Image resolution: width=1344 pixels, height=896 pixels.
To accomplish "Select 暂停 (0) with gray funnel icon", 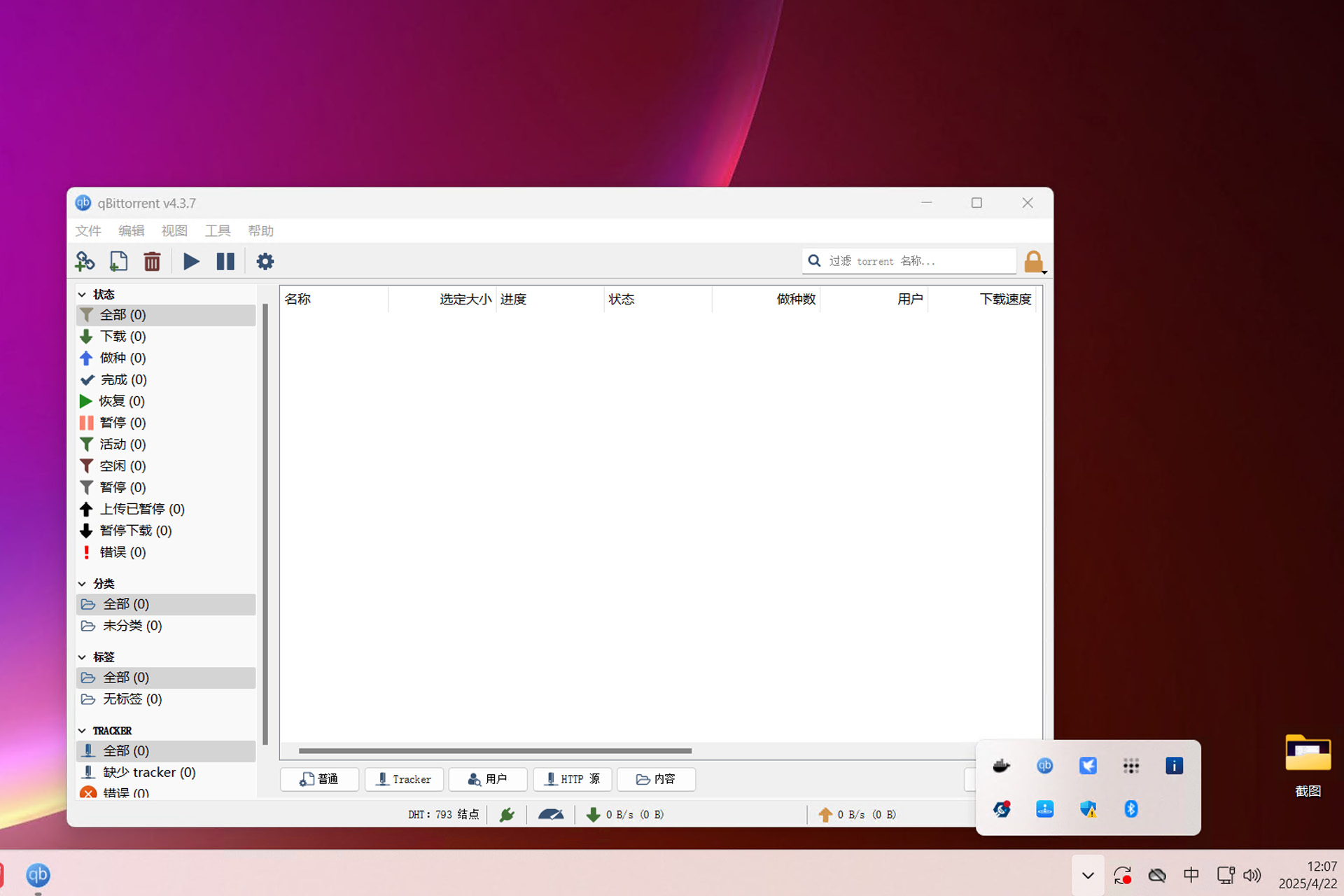I will point(166,488).
